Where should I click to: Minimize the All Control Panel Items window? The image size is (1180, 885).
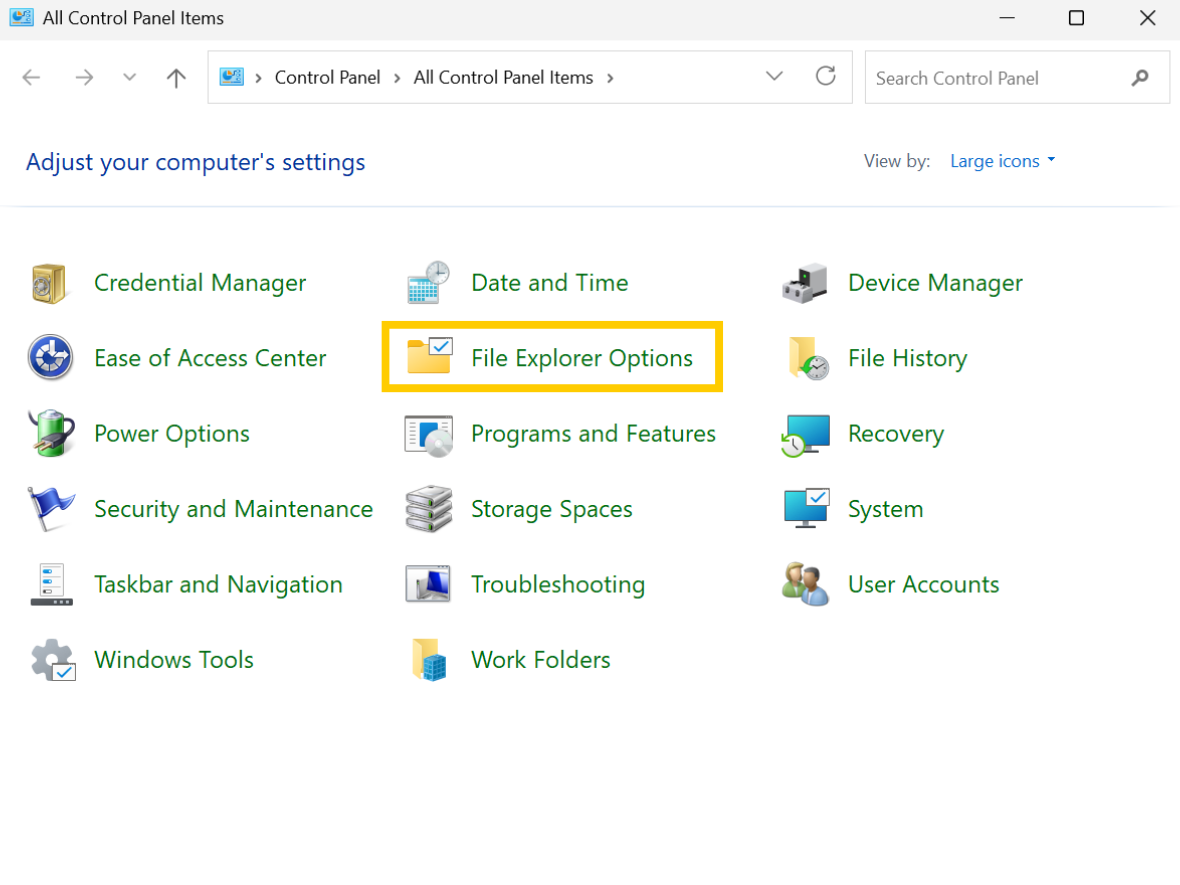(x=1007, y=17)
